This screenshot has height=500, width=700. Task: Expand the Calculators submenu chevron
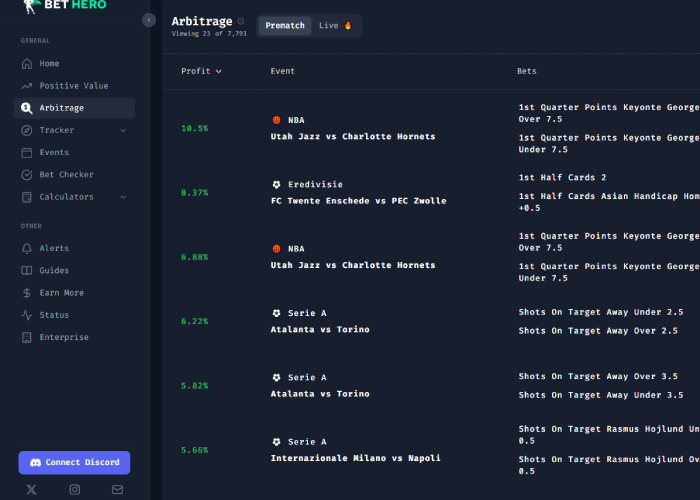pos(123,197)
